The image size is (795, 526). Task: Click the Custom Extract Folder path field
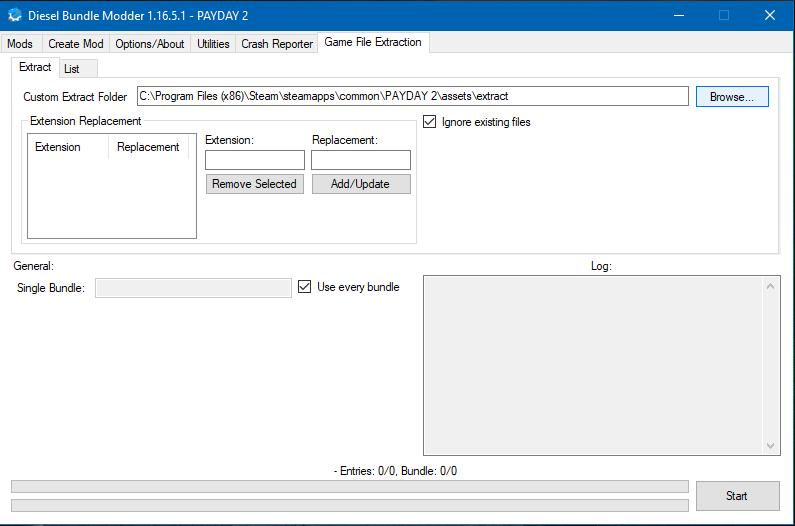click(413, 96)
